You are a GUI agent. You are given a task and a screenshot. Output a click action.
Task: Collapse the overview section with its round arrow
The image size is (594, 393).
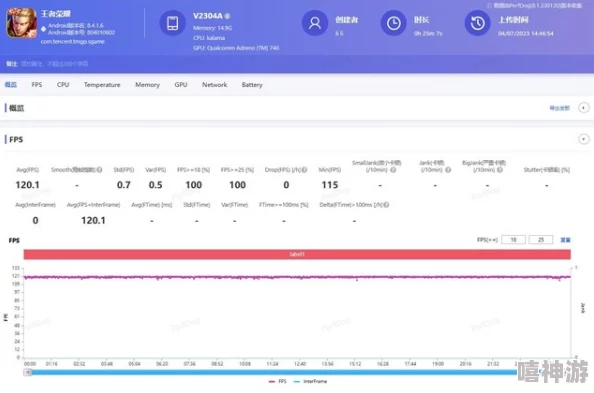coord(583,108)
